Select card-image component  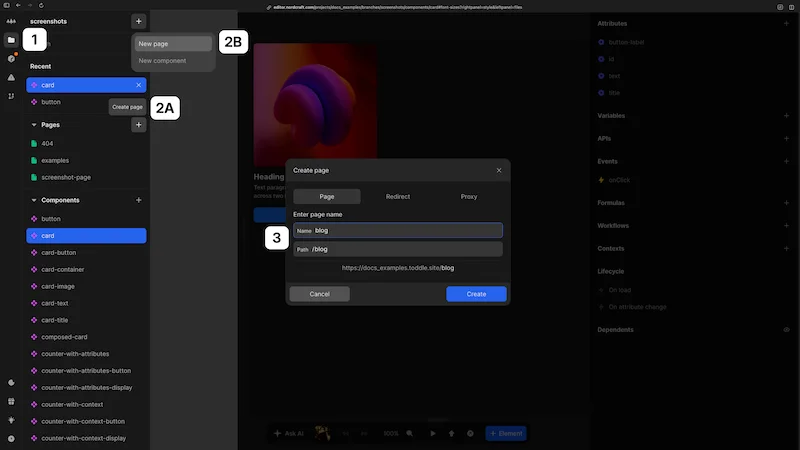pyautogui.click(x=86, y=286)
